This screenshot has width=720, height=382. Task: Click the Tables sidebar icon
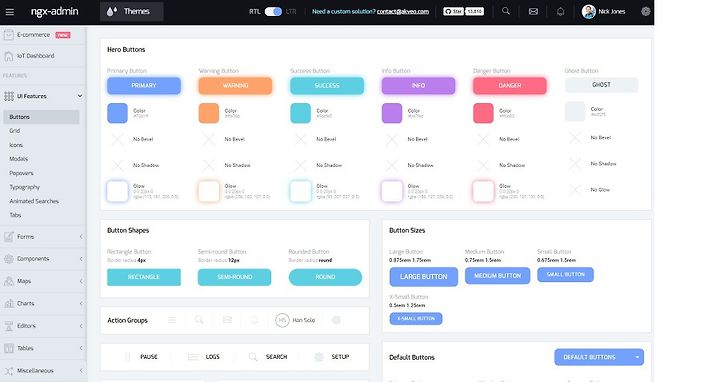[x=9, y=348]
